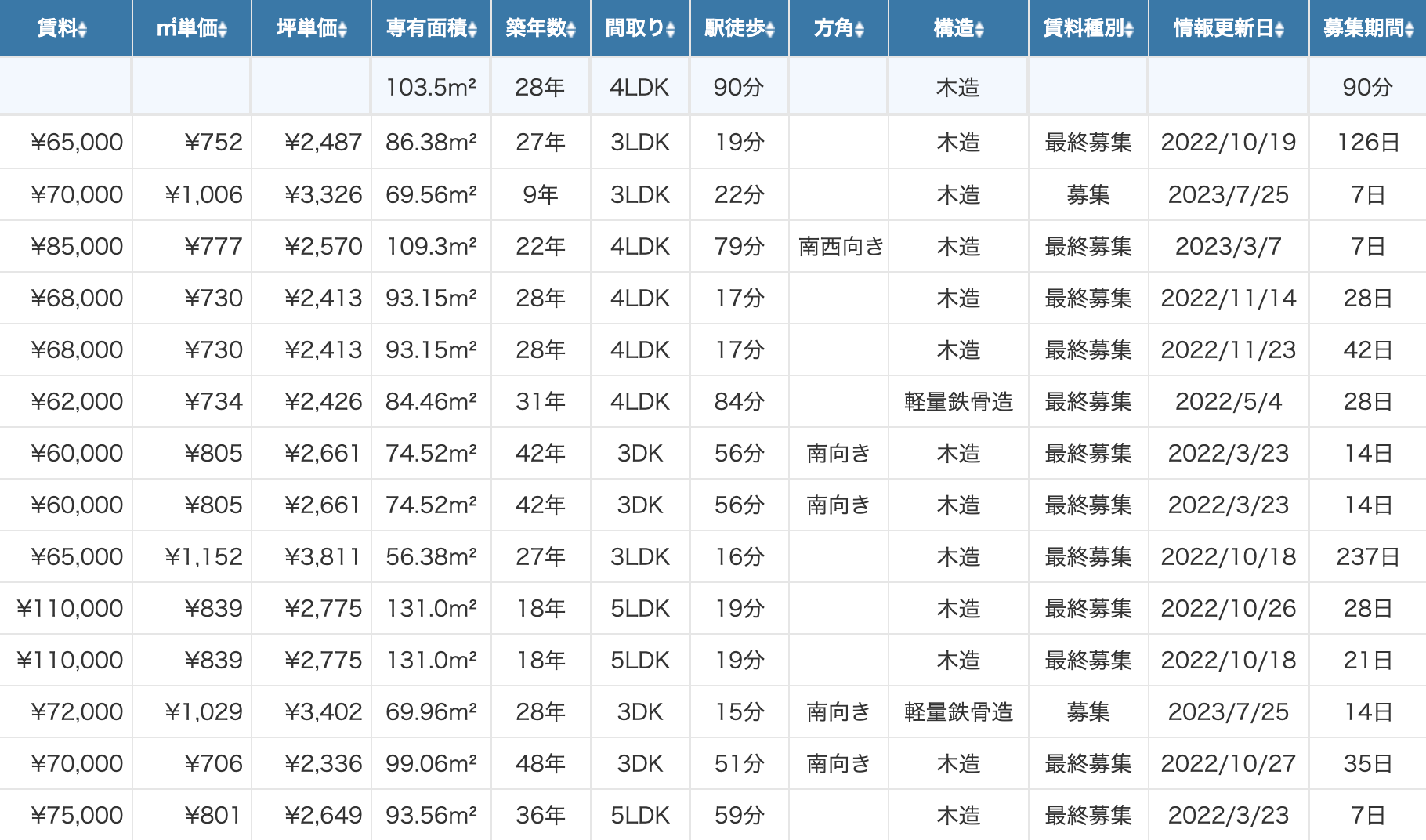
Task: Select the ¥85,000 rent cell
Action: tap(66, 246)
